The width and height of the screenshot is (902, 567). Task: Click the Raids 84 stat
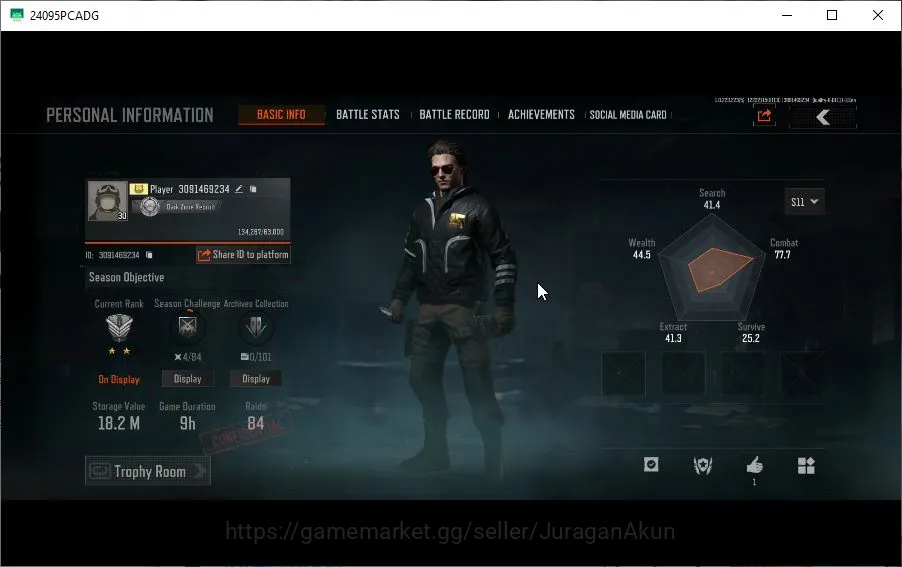[255, 416]
